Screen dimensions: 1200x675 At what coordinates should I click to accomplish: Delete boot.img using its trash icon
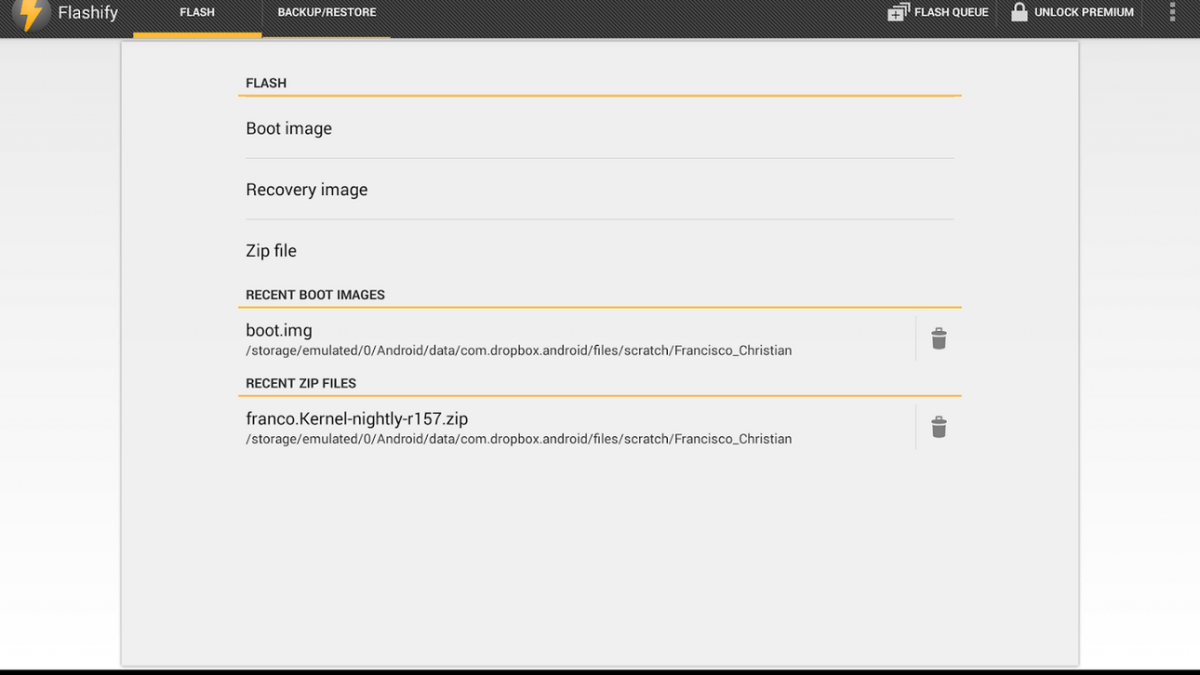tap(938, 339)
